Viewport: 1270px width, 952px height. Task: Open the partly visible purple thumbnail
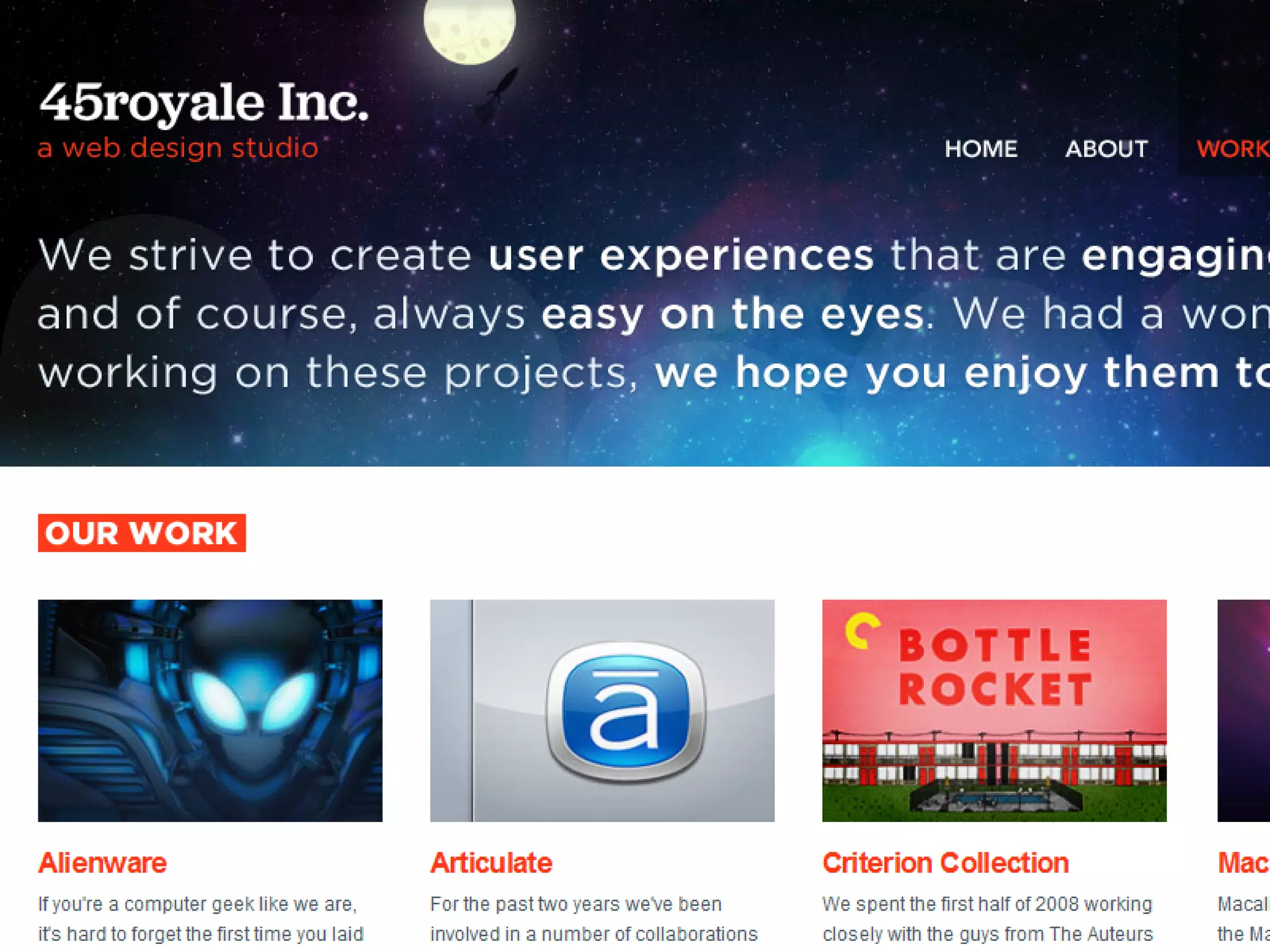[x=1243, y=710]
